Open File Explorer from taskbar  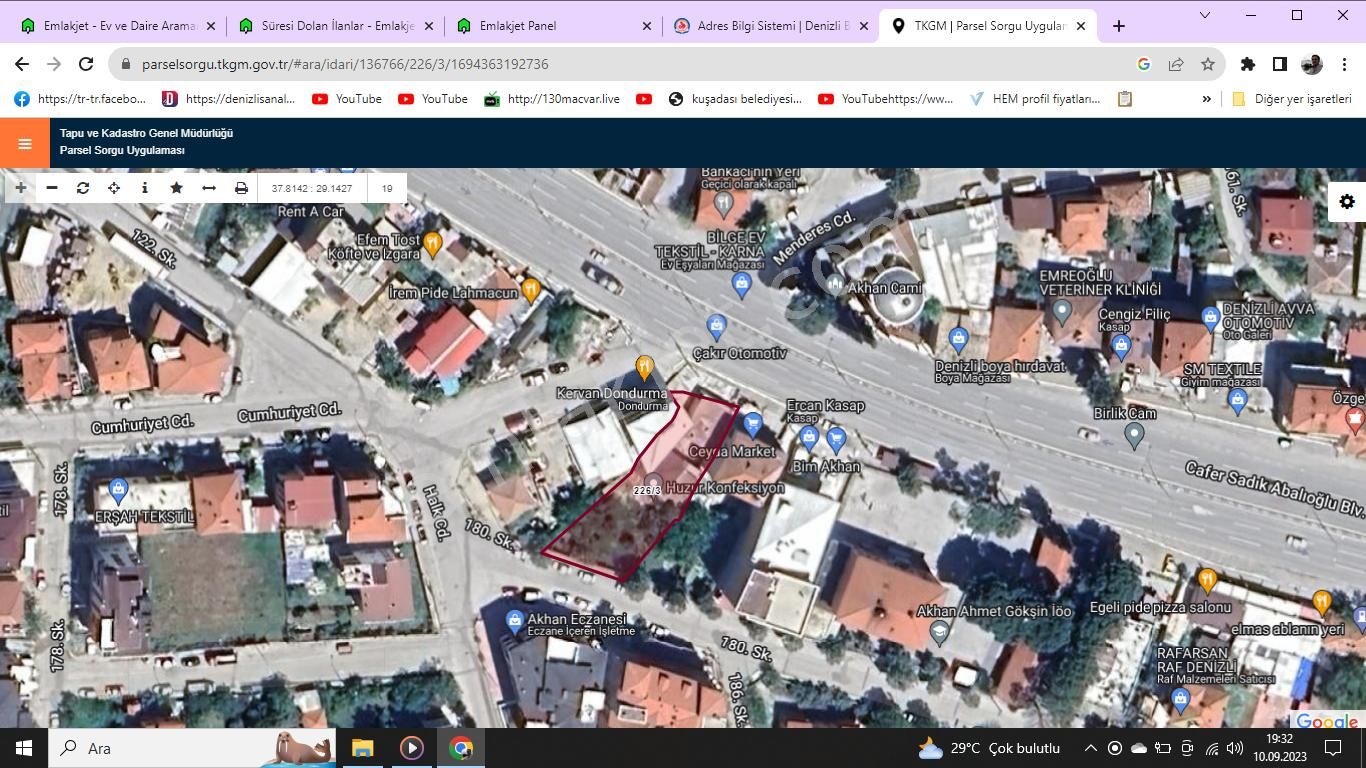tap(362, 748)
